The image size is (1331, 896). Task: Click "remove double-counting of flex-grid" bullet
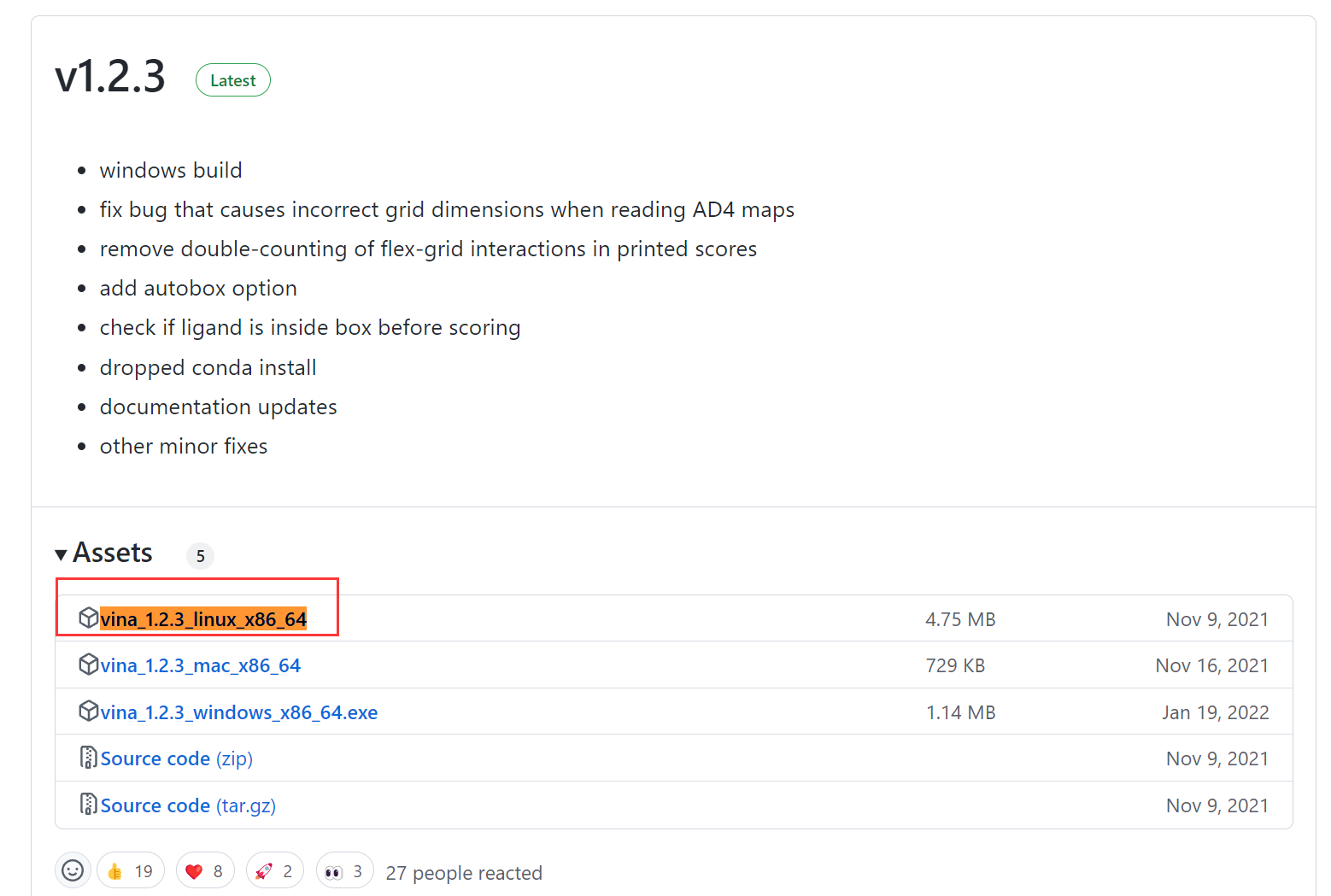tap(428, 249)
